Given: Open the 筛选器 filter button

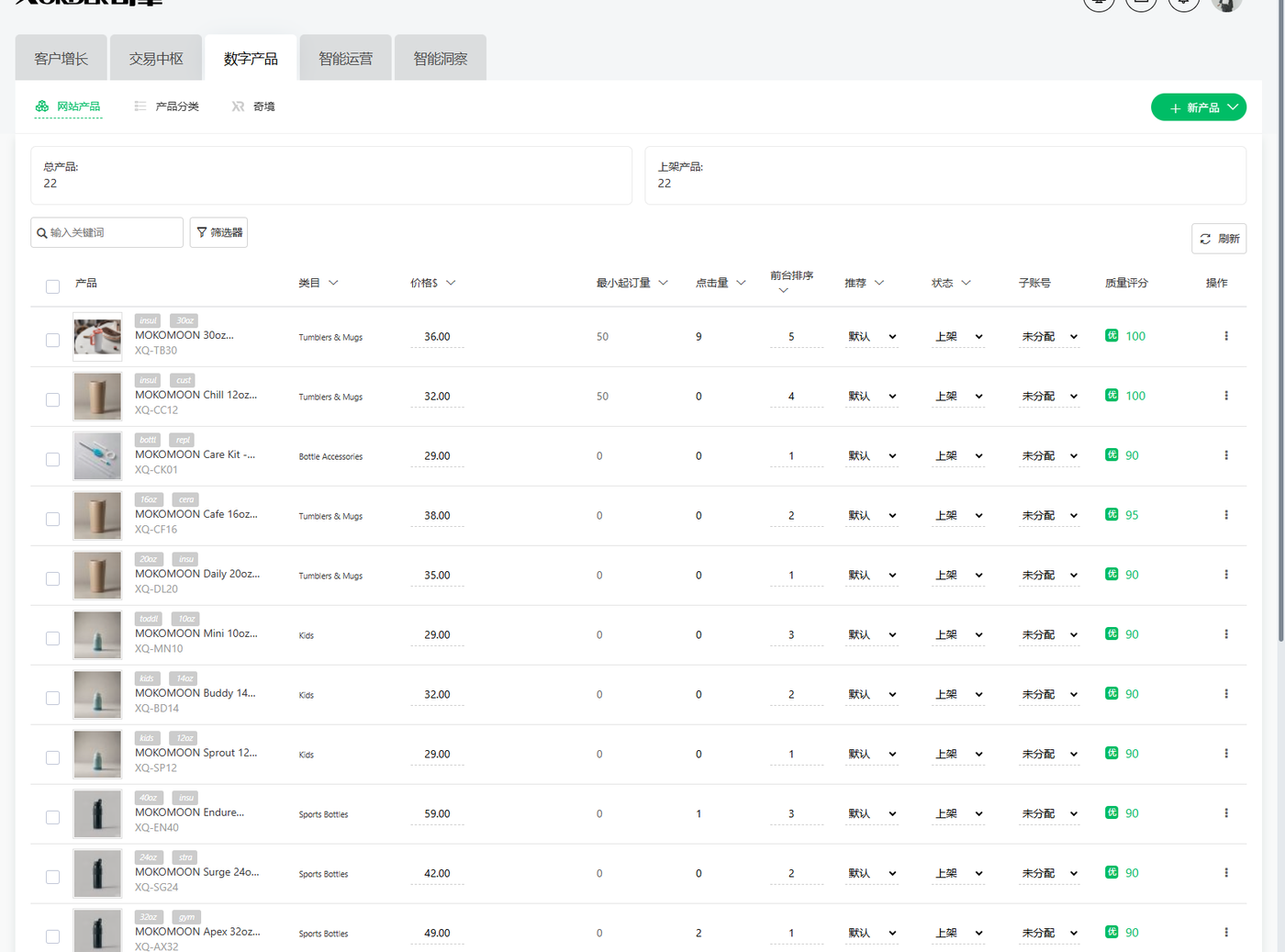Looking at the screenshot, I should pyautogui.click(x=218, y=232).
